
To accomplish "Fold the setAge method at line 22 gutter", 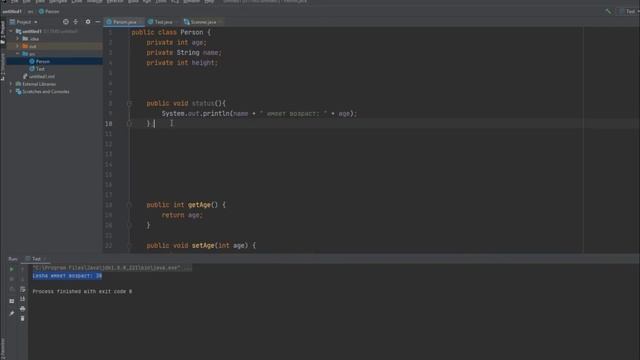I will pos(129,245).
